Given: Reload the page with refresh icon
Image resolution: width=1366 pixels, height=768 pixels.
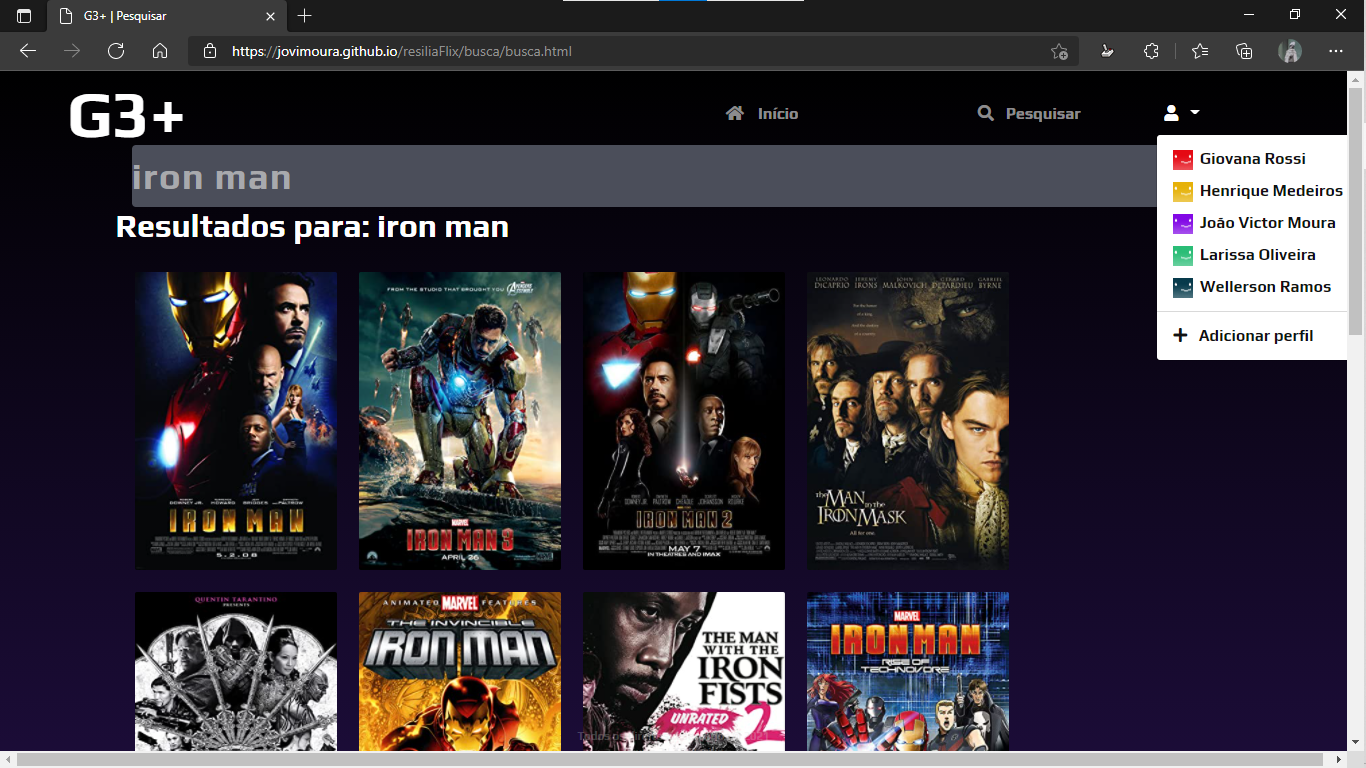Looking at the screenshot, I should click(116, 51).
